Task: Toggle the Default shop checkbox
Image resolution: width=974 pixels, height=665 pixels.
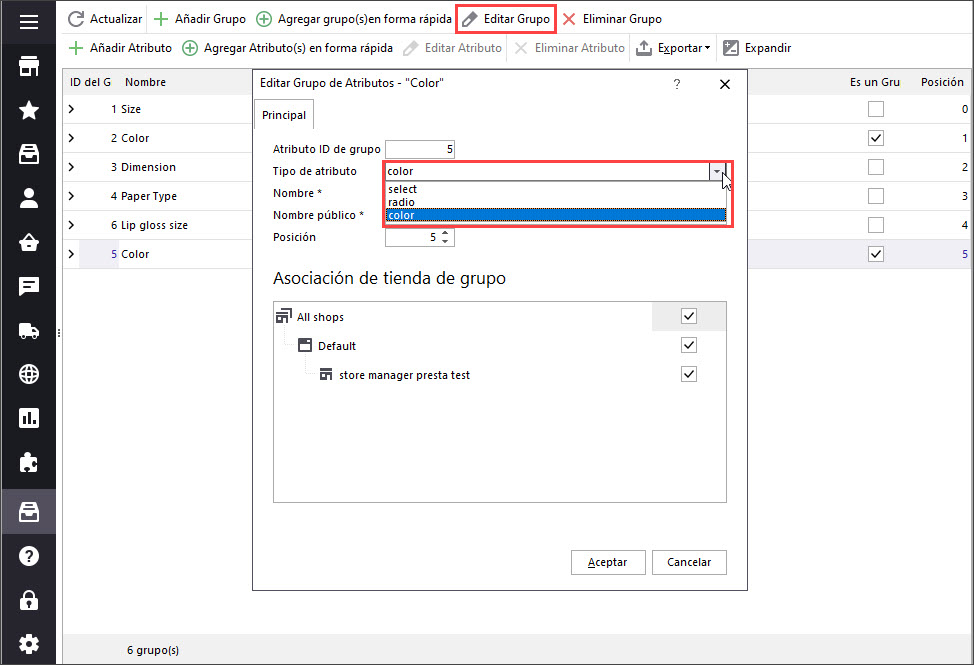Action: coord(689,345)
